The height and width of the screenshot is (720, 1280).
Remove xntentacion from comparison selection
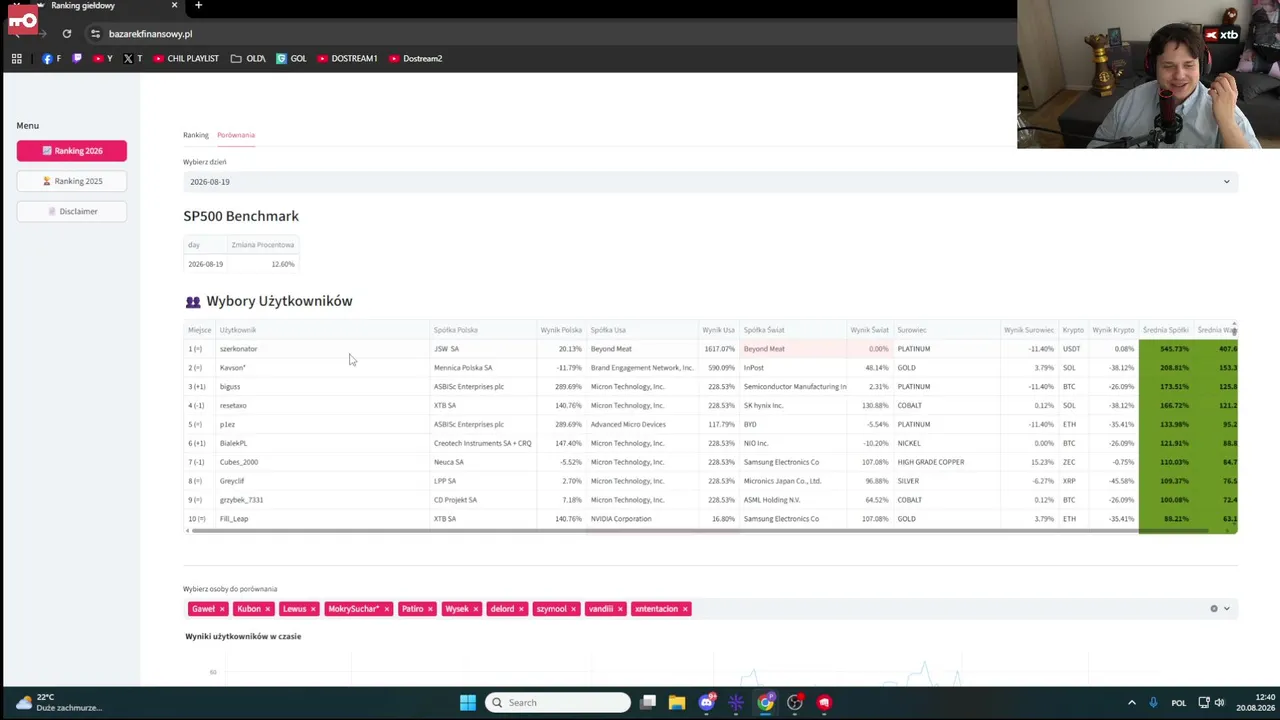(x=685, y=609)
